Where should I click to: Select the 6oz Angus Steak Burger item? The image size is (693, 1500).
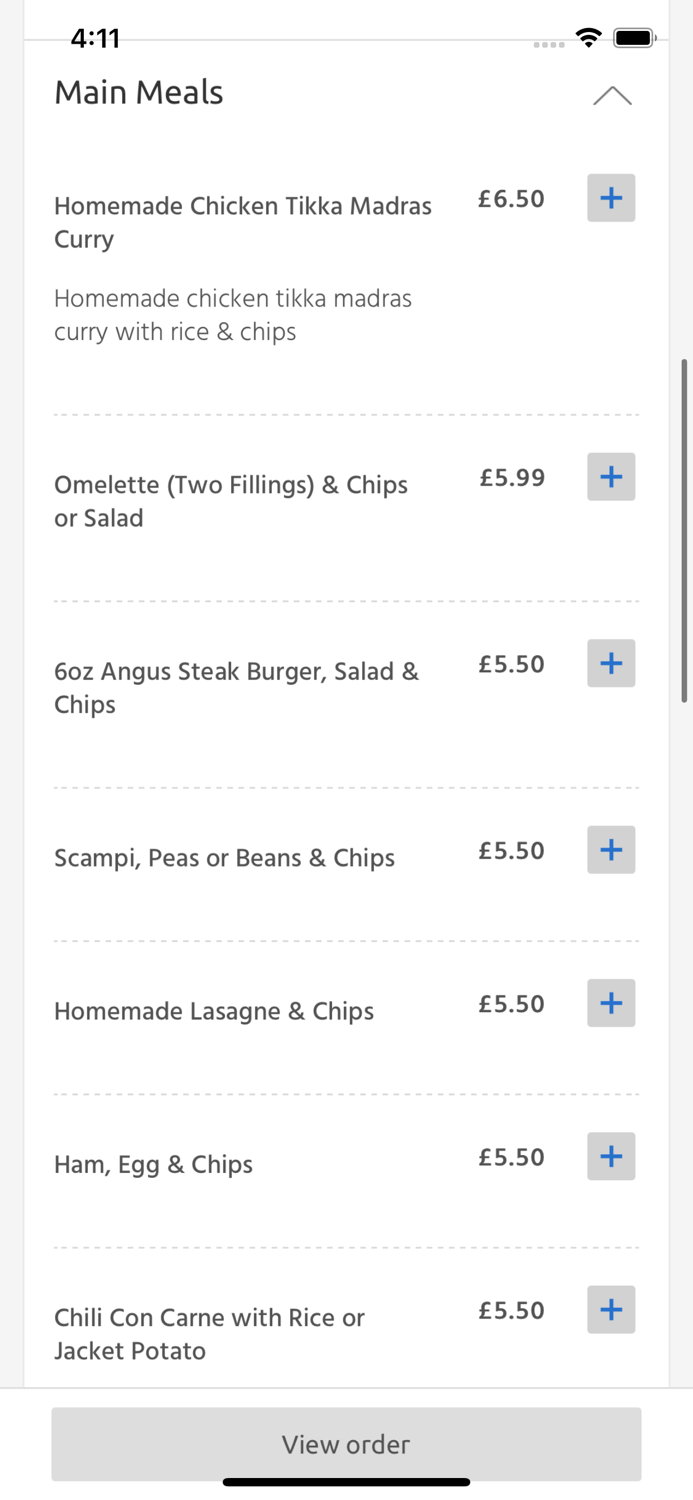[237, 687]
